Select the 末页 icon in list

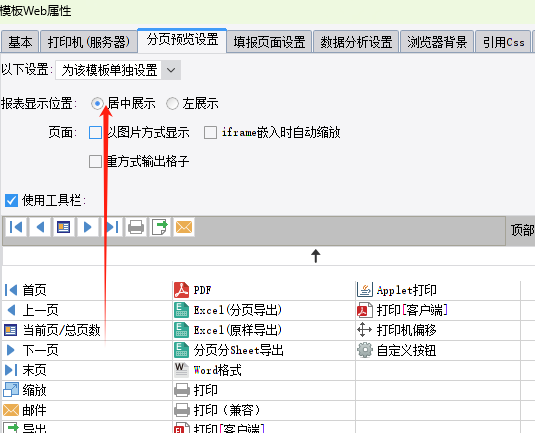(x=11, y=370)
